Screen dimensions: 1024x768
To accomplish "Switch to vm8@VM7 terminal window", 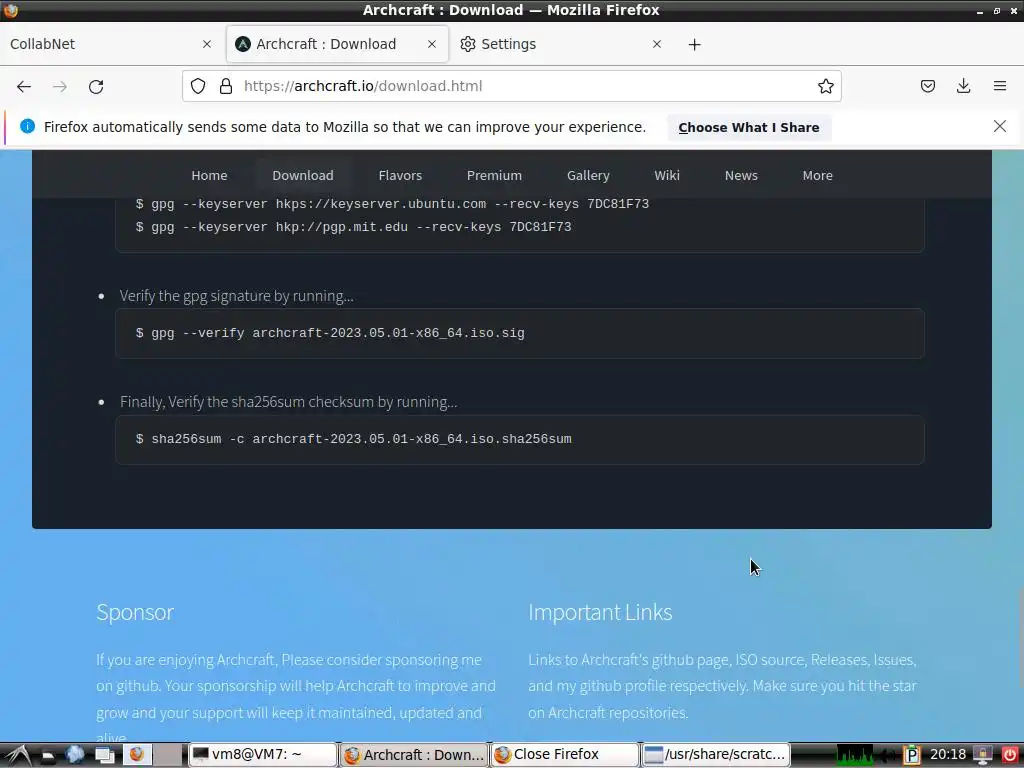I will (263, 755).
